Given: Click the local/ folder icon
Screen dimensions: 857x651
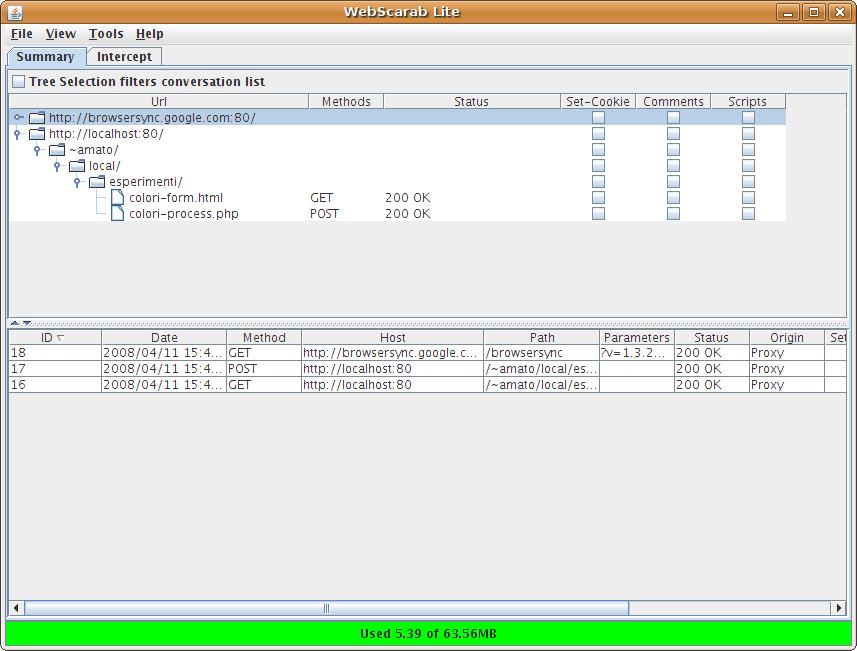Looking at the screenshot, I should click(77, 166).
